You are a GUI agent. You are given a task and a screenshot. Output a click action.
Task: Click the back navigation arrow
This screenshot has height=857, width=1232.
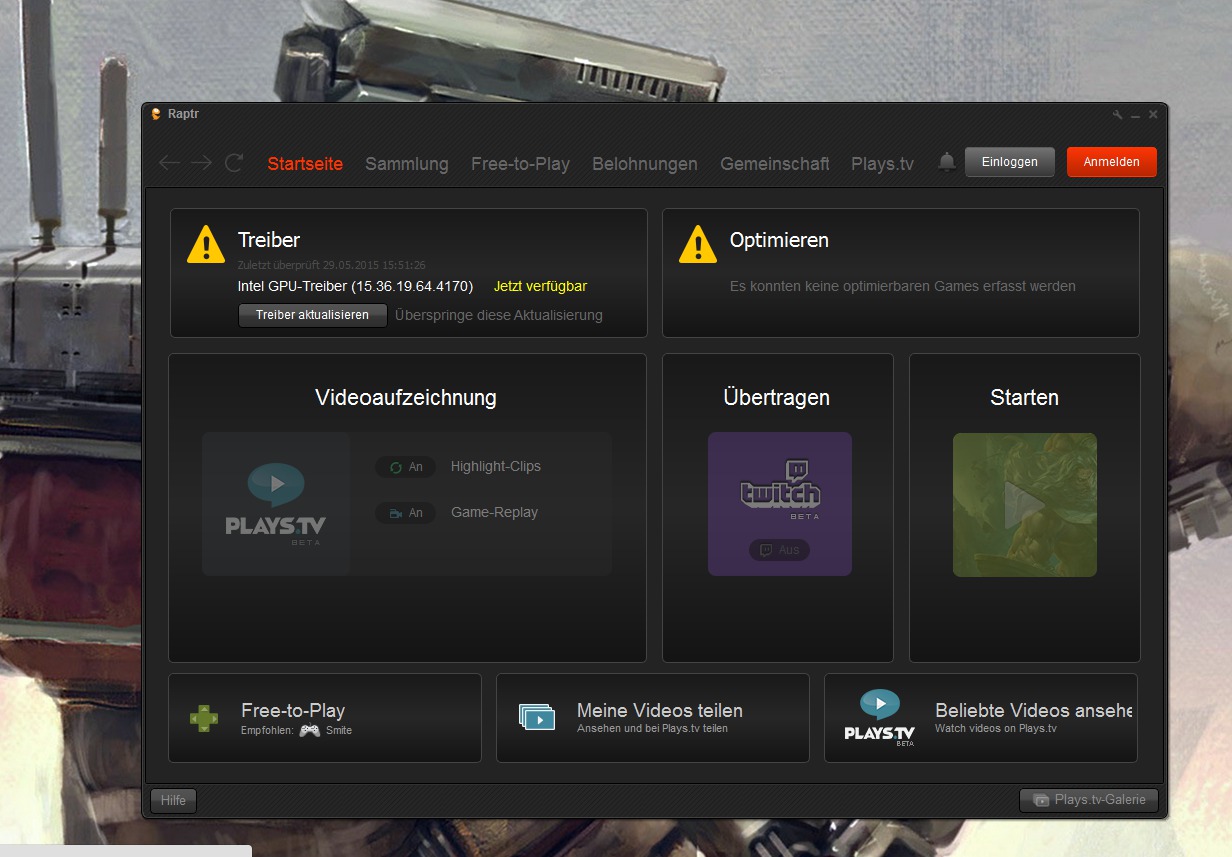[x=169, y=163]
